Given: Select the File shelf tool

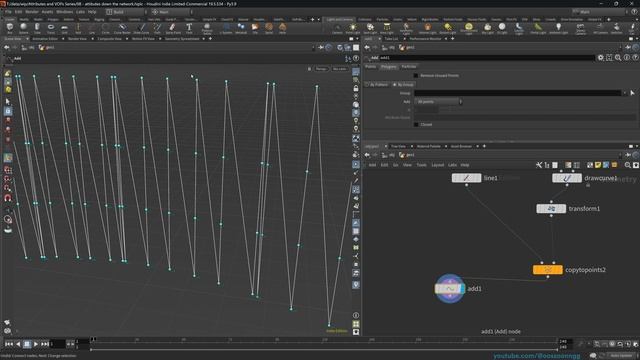Looking at the screenshot, I should click(255, 29).
